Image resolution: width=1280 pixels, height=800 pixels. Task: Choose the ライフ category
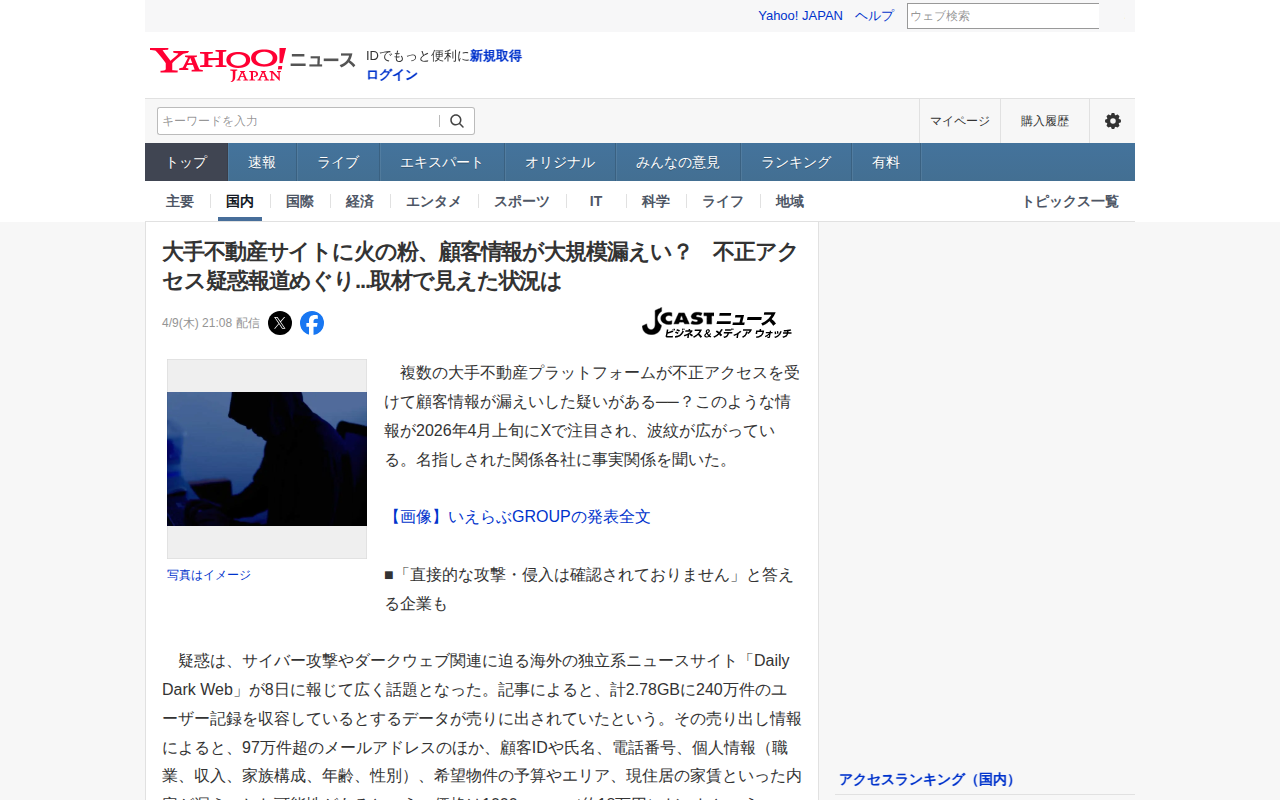point(723,201)
